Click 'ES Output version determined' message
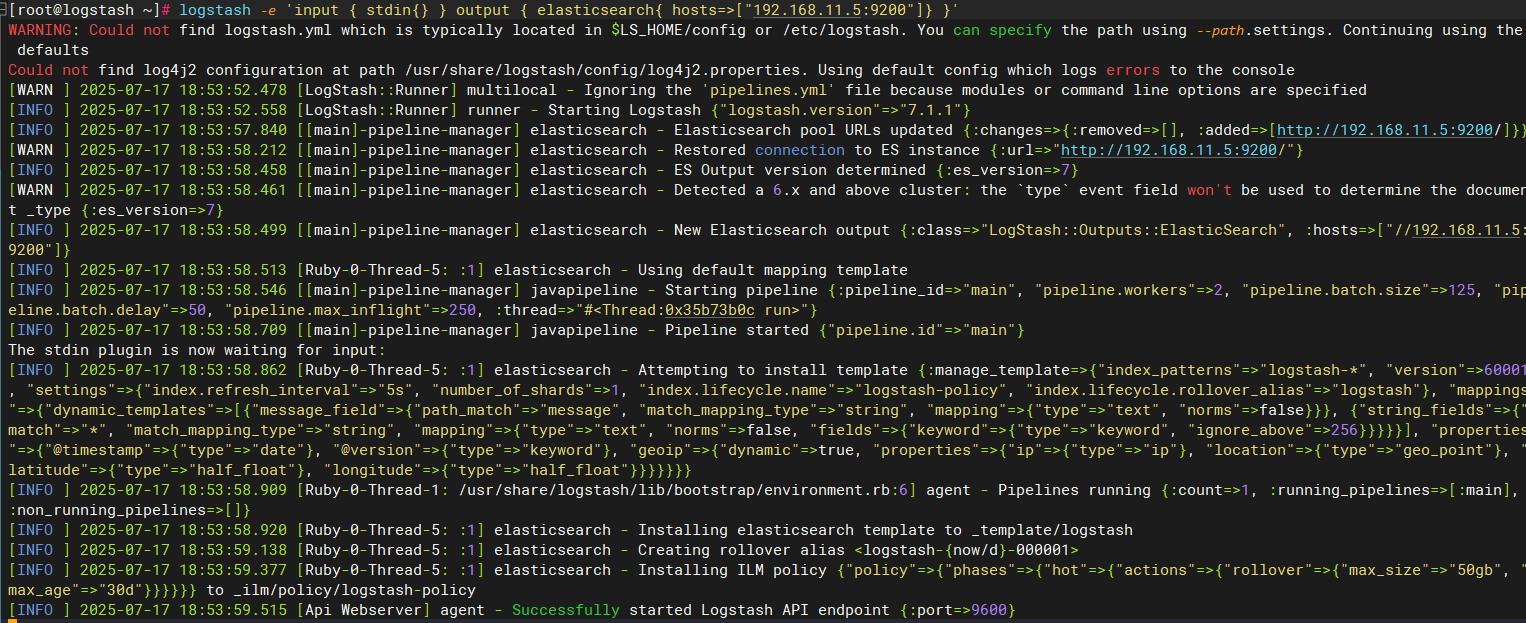The image size is (1526, 623). click(x=799, y=170)
